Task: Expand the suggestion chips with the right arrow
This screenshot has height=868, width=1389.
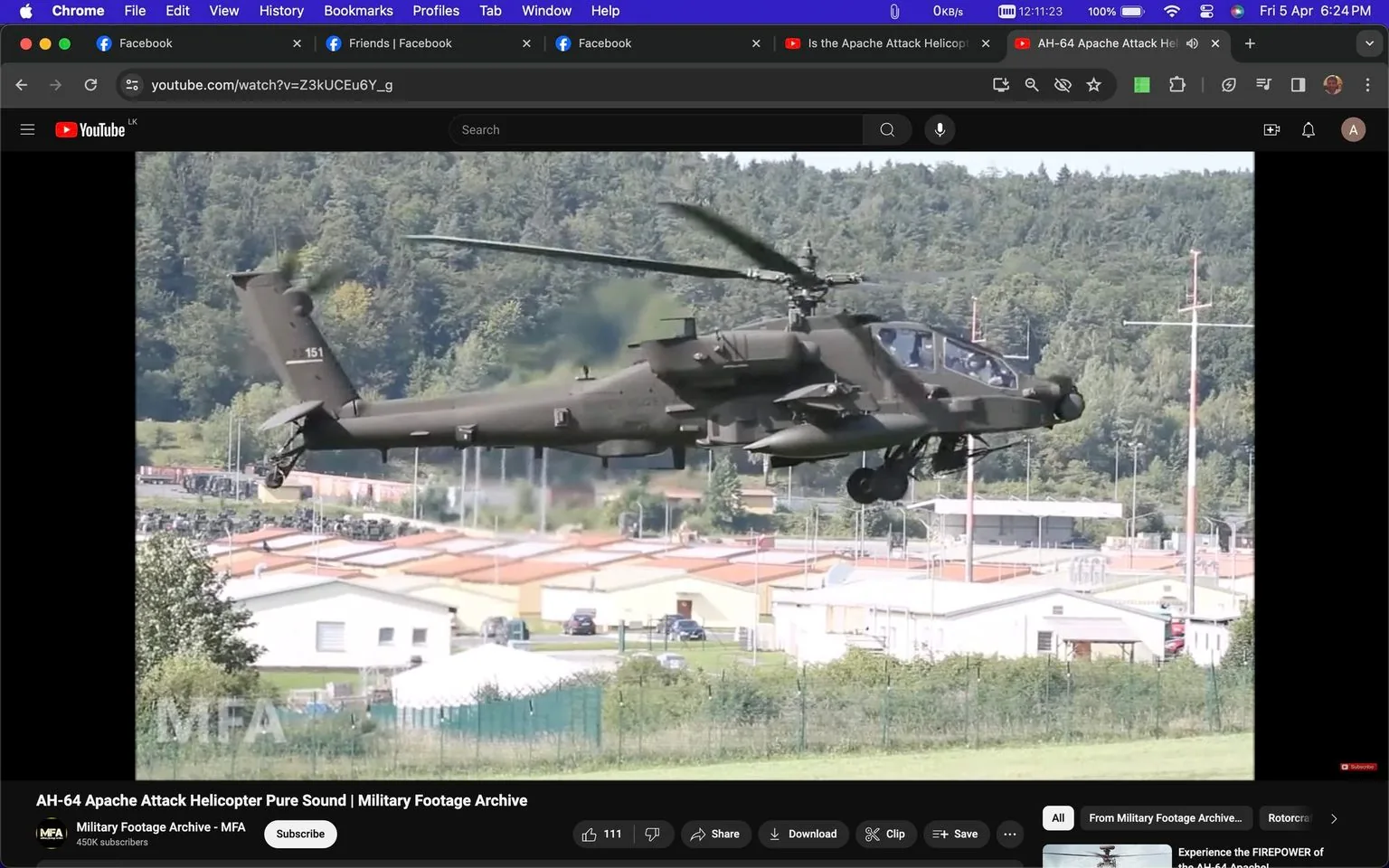Action: 1334,817
